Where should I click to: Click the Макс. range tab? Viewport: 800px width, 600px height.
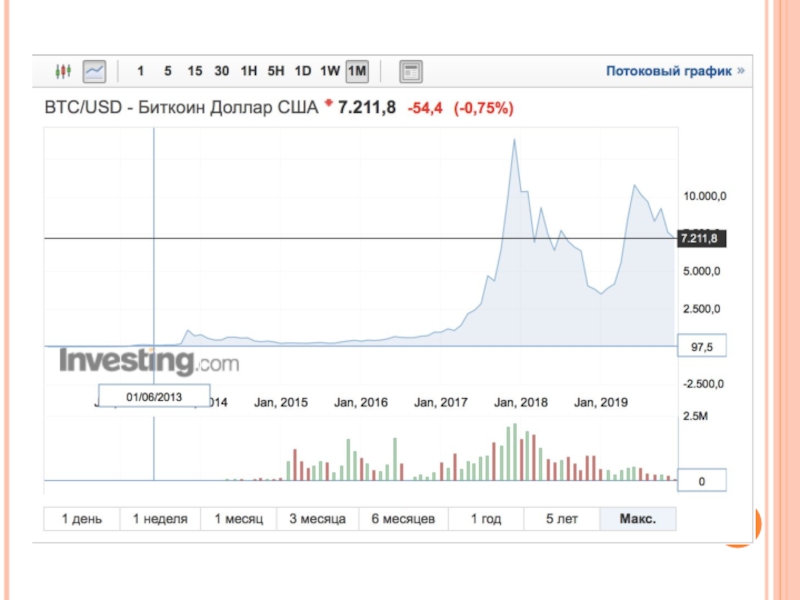(x=637, y=519)
